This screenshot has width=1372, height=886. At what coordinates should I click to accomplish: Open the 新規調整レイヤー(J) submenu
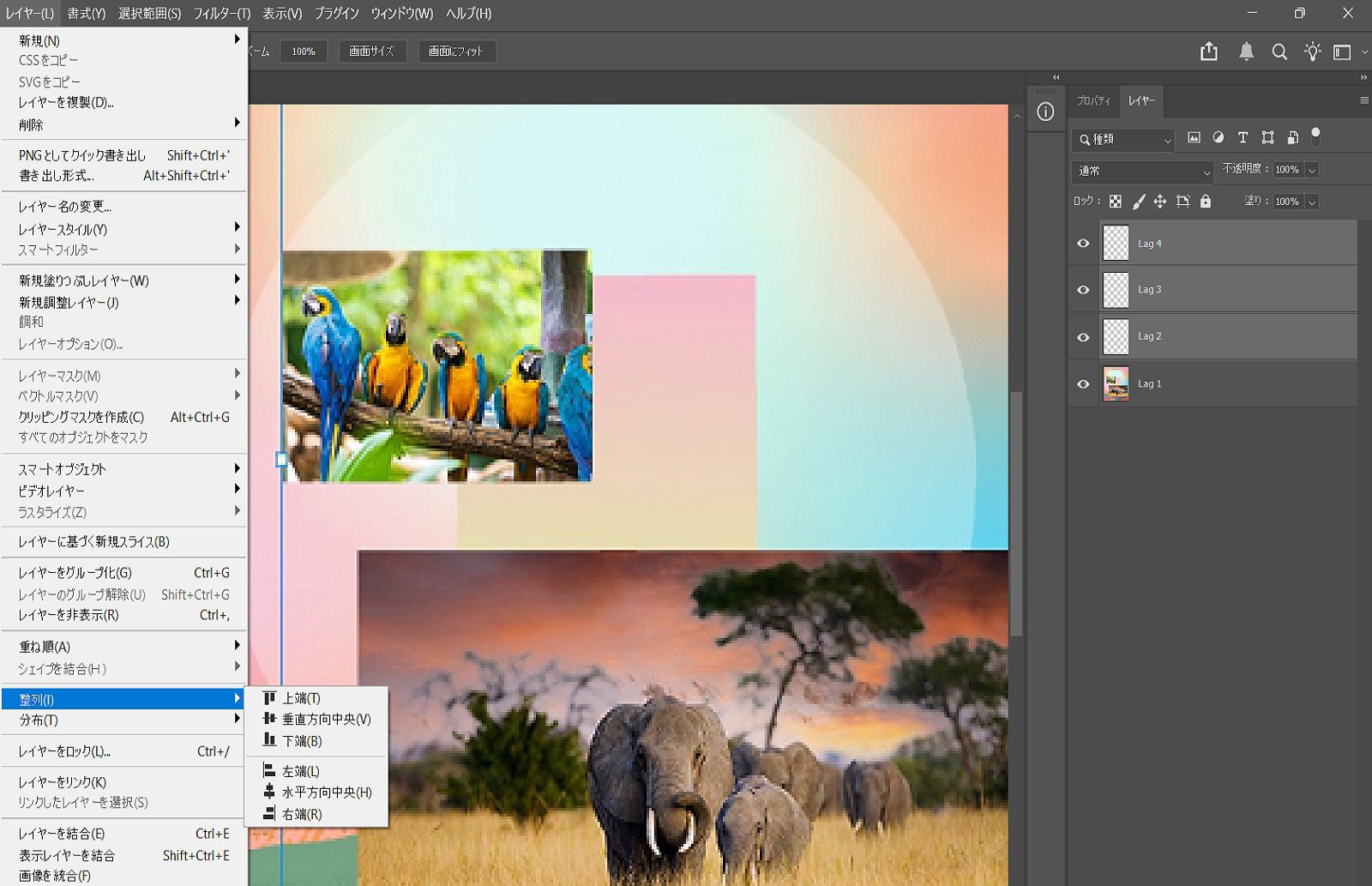tap(124, 302)
